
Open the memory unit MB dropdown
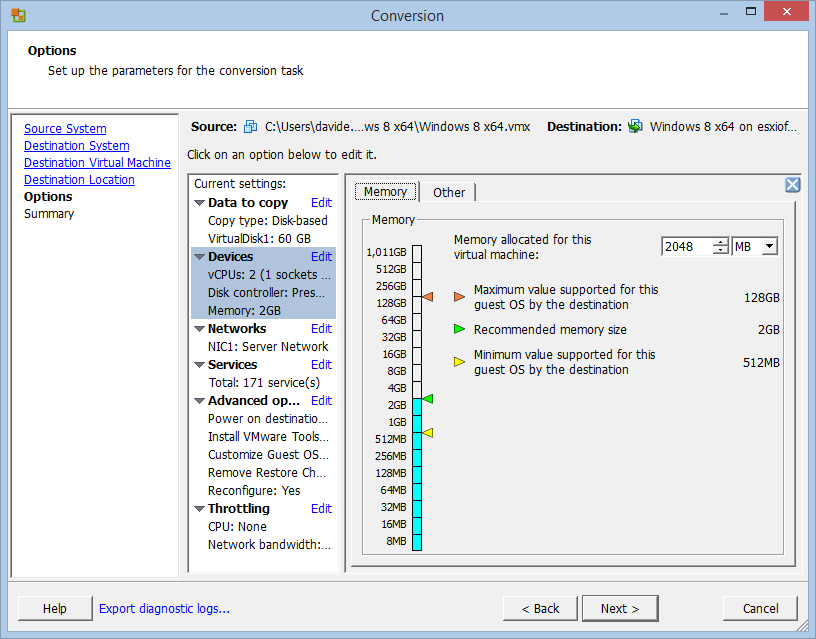click(x=769, y=246)
